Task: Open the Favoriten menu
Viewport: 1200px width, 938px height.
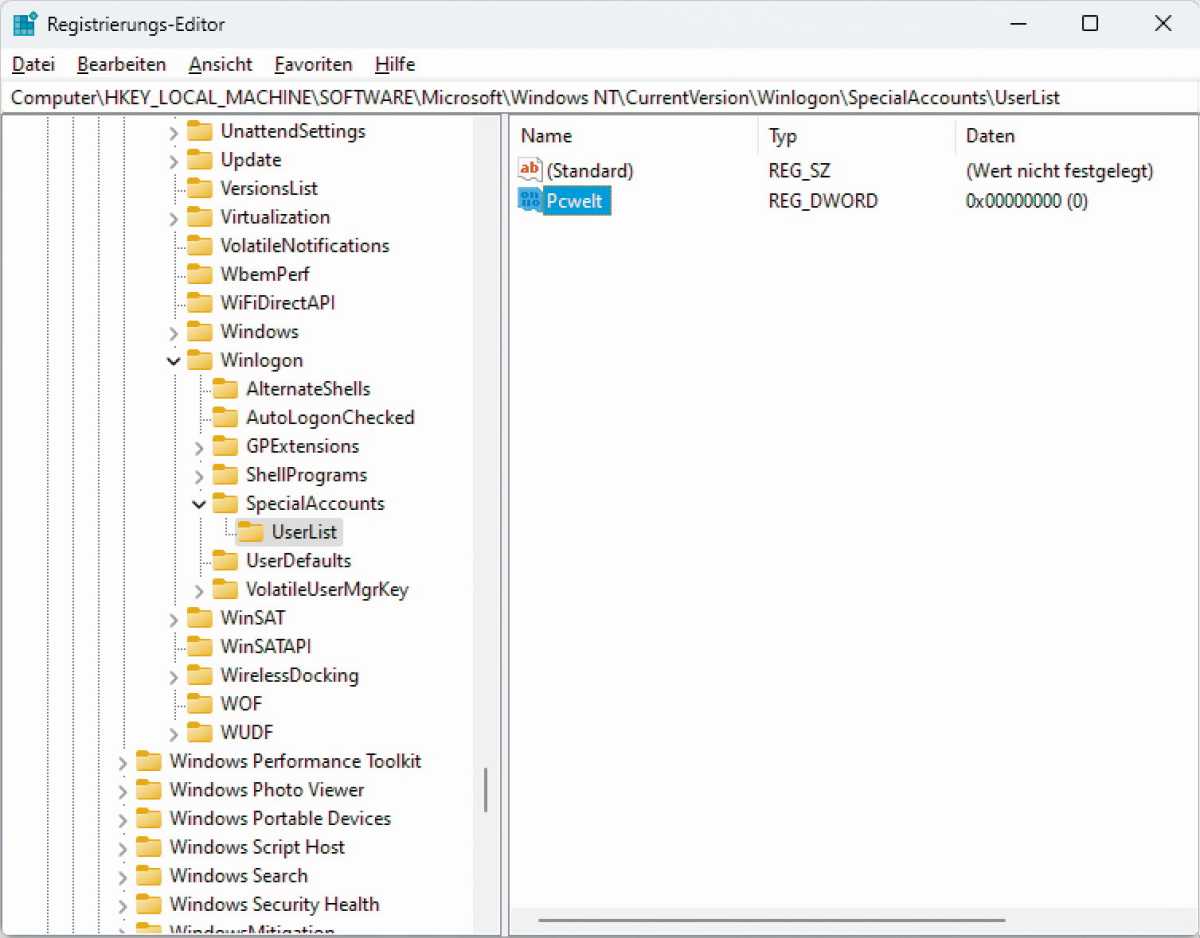Action: tap(313, 64)
